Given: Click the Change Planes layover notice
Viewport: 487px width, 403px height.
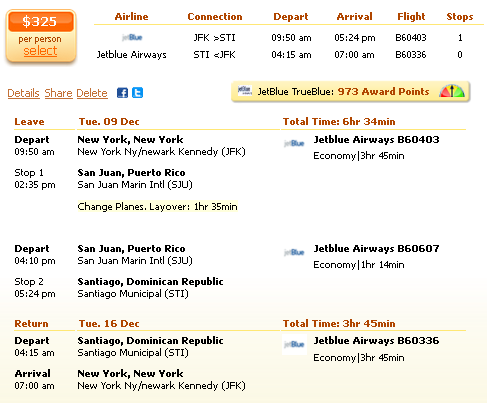Looking at the screenshot, I should pos(157,207).
